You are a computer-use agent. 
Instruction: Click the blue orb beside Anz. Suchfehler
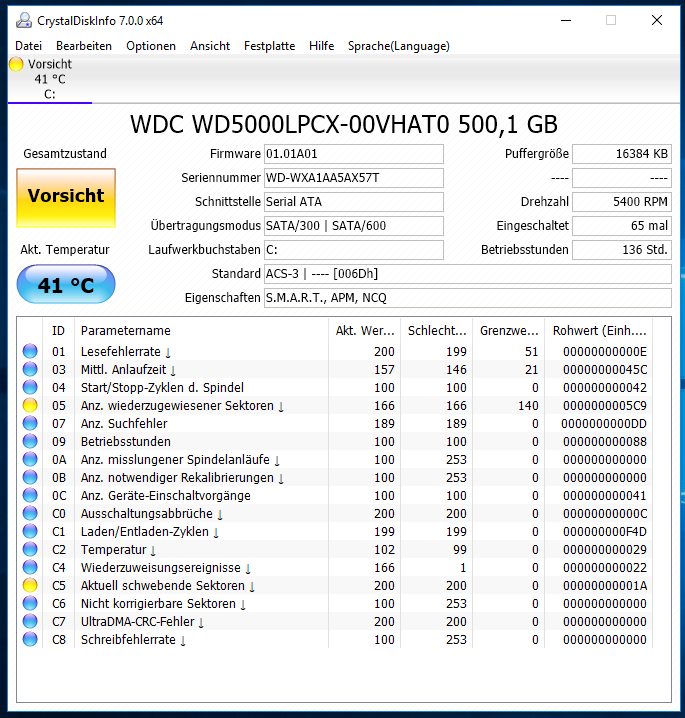(30, 423)
